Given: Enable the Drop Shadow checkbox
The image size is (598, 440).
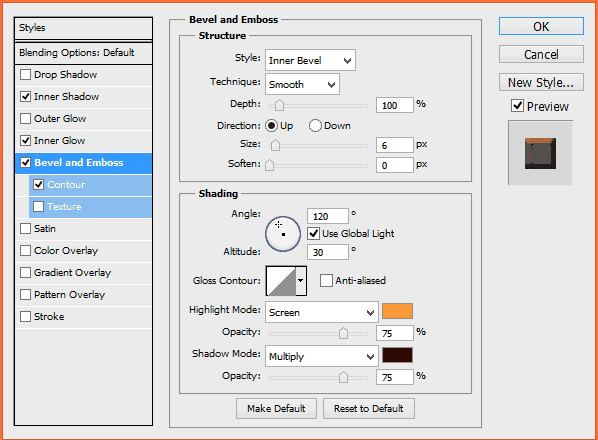Looking at the screenshot, I should [x=26, y=74].
